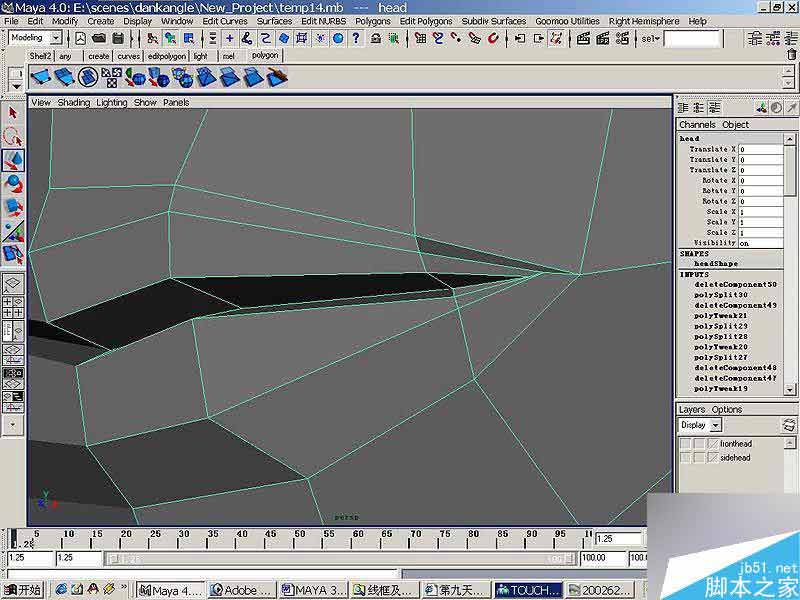Toggle the sidehead layer type box

coord(699,457)
